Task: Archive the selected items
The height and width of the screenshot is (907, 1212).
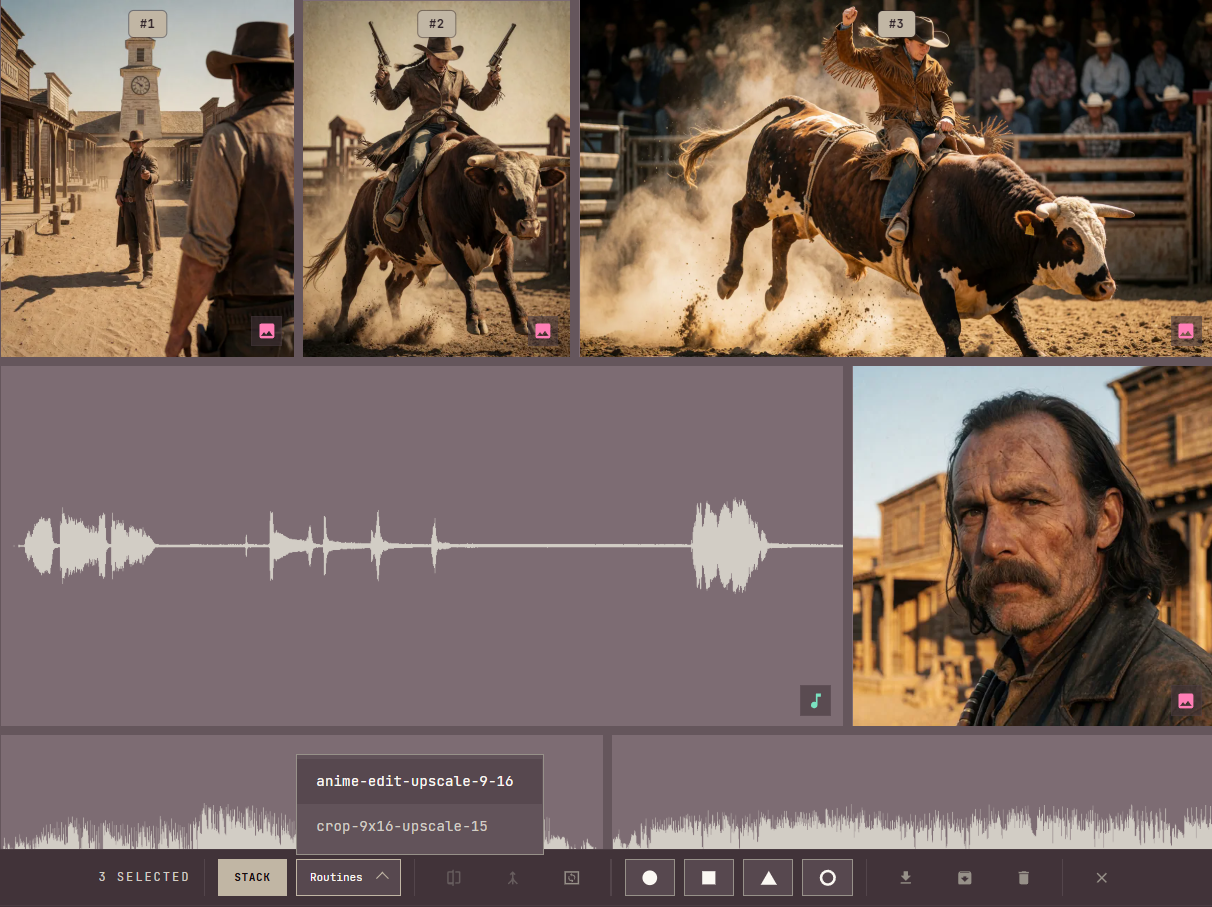Action: click(x=965, y=877)
